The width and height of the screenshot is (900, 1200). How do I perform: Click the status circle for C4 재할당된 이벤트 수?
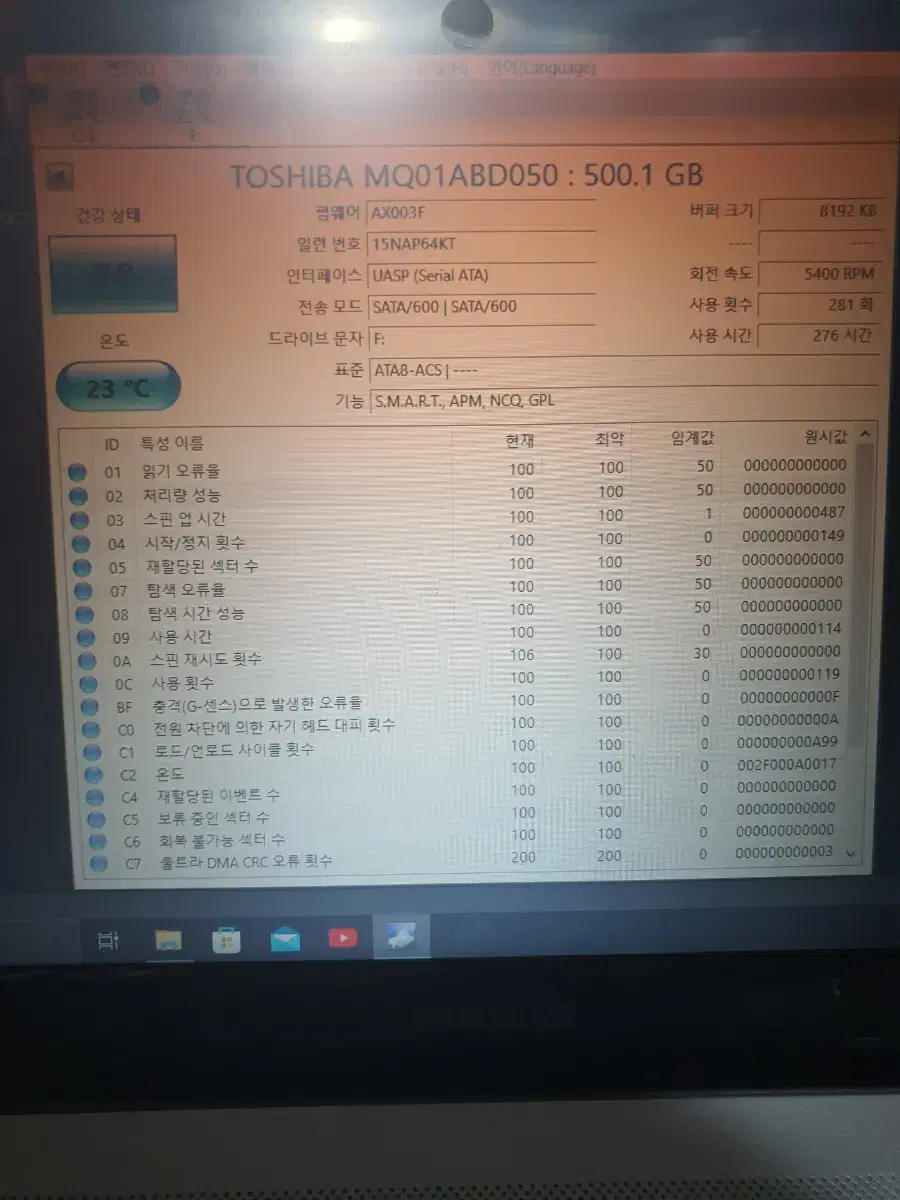click(x=95, y=797)
